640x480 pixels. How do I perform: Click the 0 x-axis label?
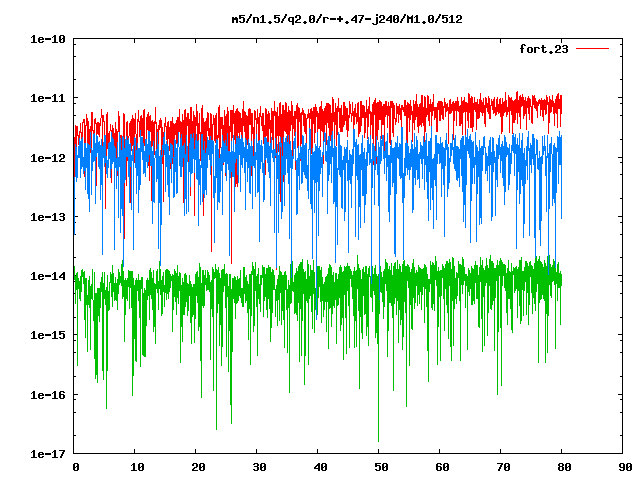click(76, 467)
